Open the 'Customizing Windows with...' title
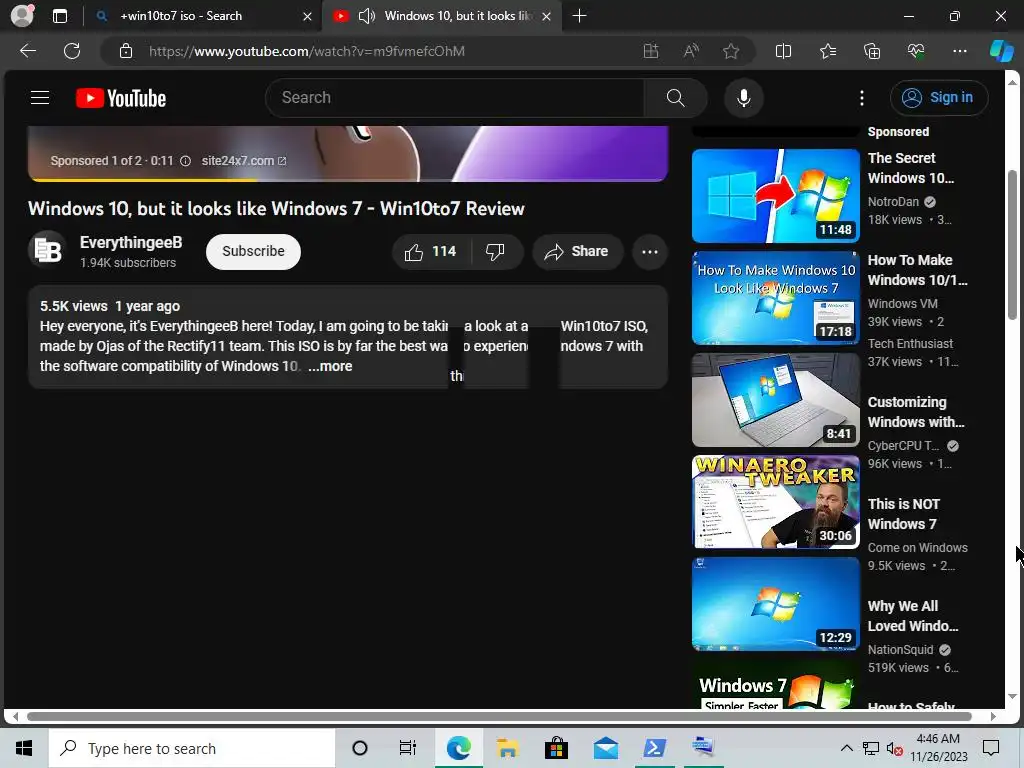The width and height of the screenshot is (1024, 768). (916, 412)
